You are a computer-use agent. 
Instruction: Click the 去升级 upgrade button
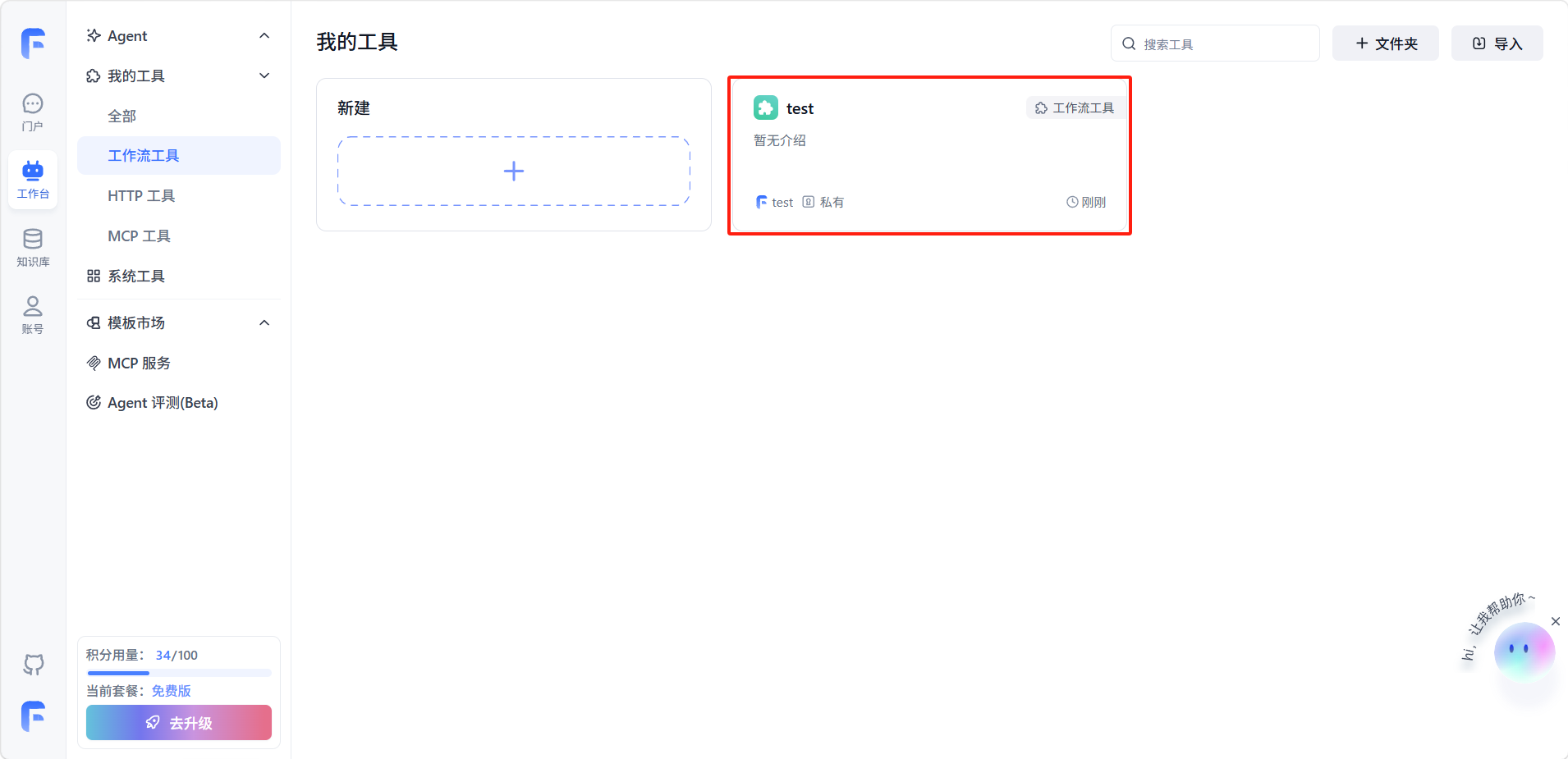(x=179, y=723)
